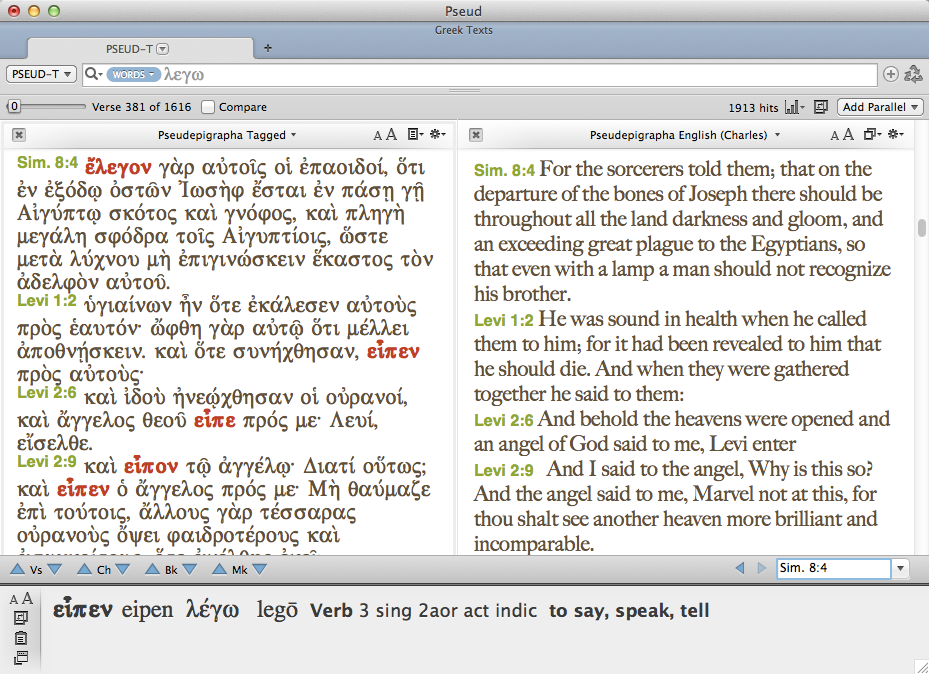Click the bottom icon in Instant Details sidebar

point(21,657)
